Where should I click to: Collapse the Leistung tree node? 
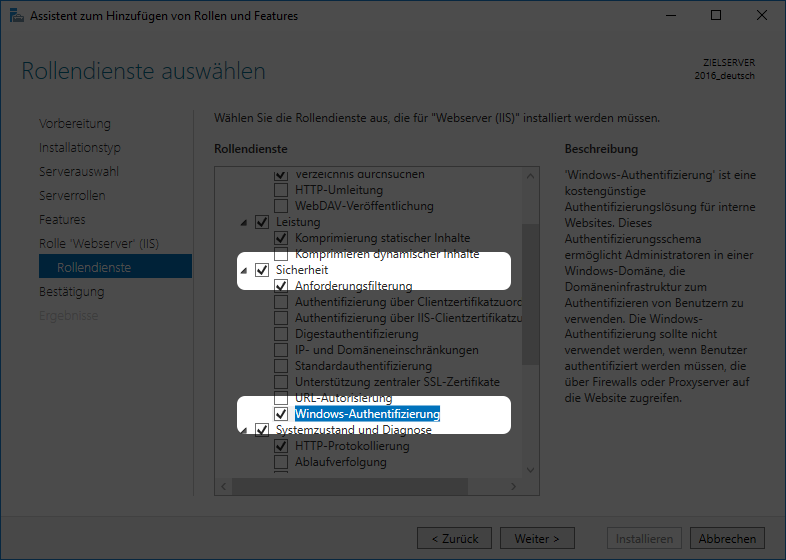pos(243,222)
